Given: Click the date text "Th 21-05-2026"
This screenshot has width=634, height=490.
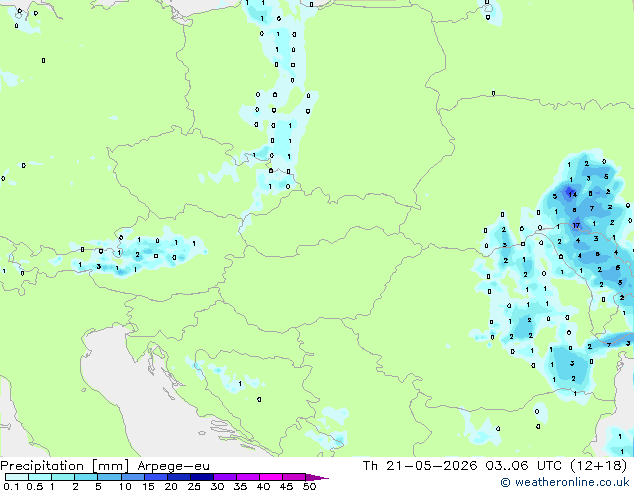Looking at the screenshot, I should click(x=420, y=466).
